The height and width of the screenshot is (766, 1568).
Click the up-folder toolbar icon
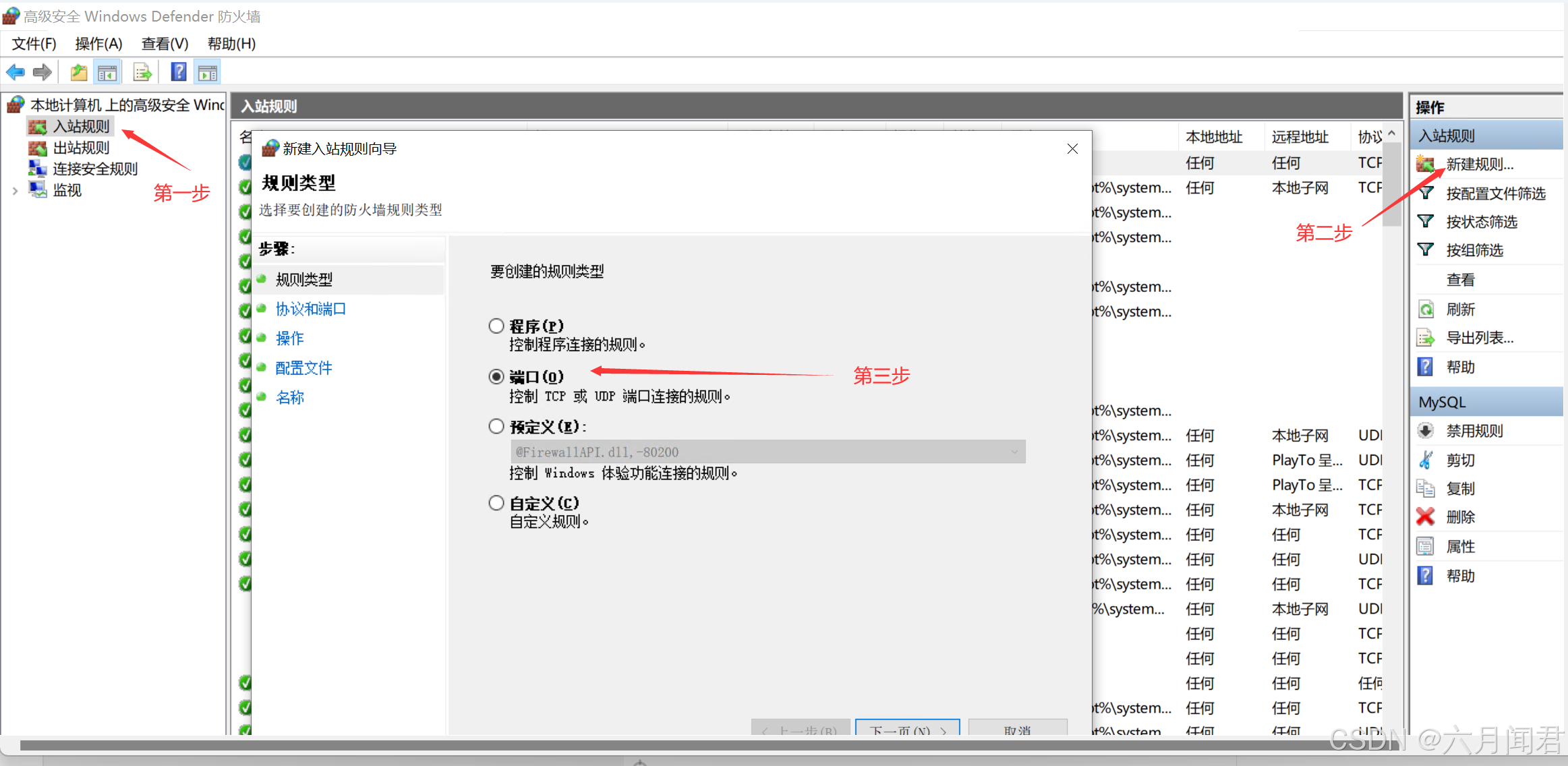(79, 72)
